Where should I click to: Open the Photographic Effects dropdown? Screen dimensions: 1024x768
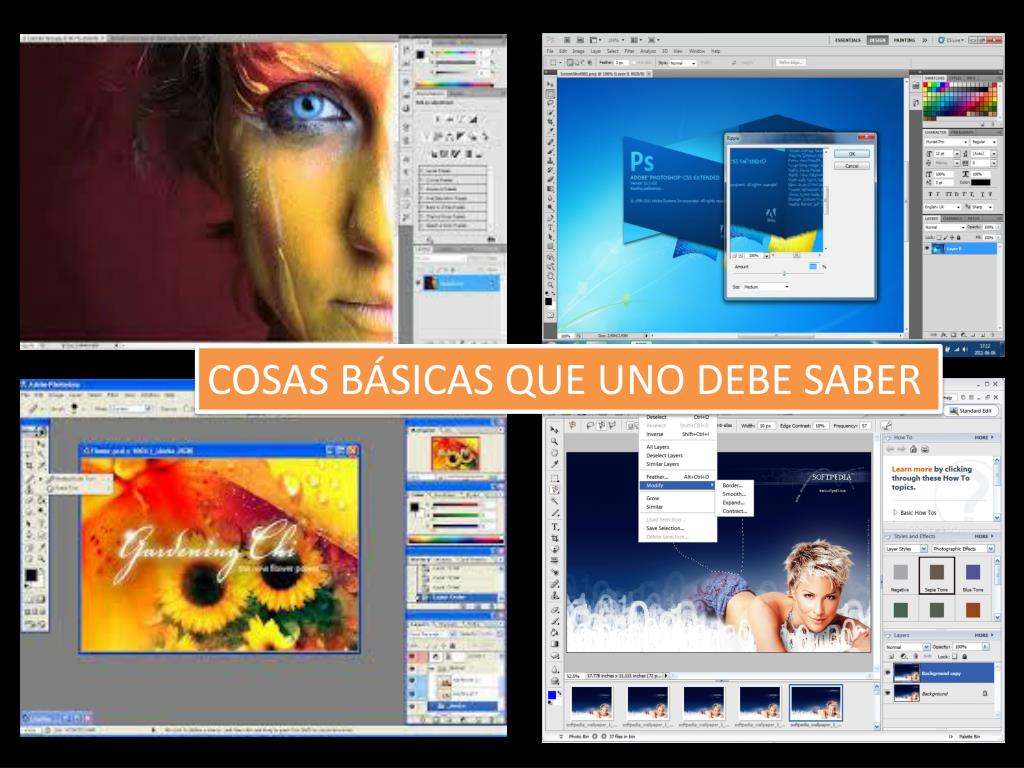[x=963, y=549]
